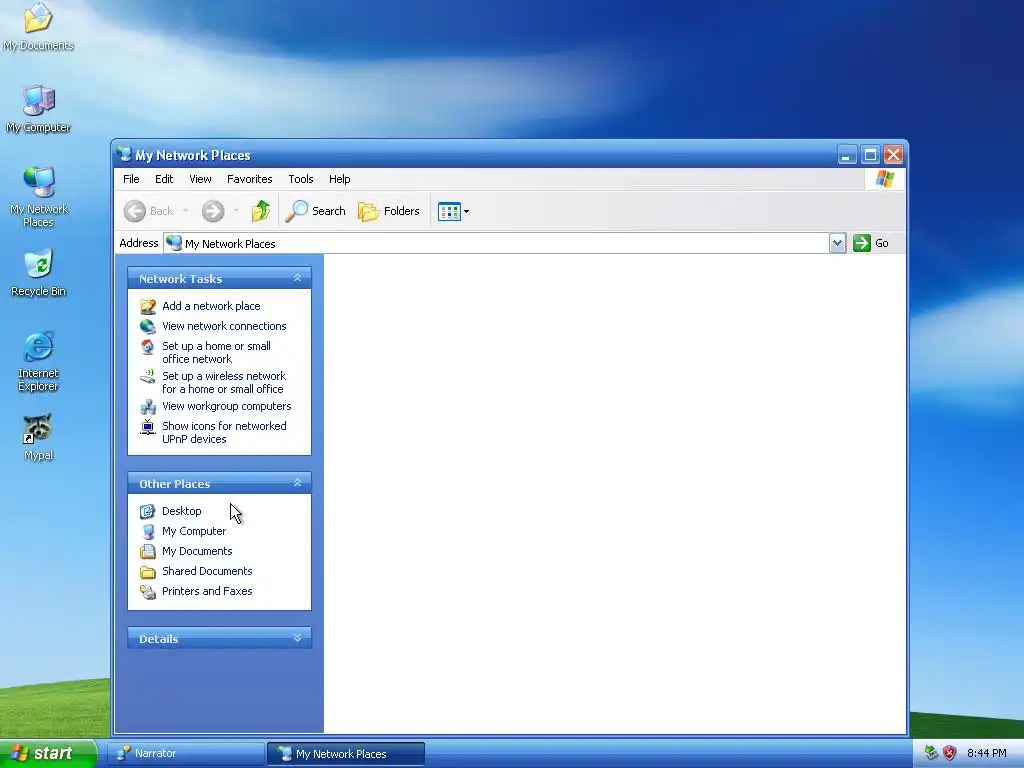Click the window title bar system icon
Screen dimensions: 1024x768
(x=124, y=154)
